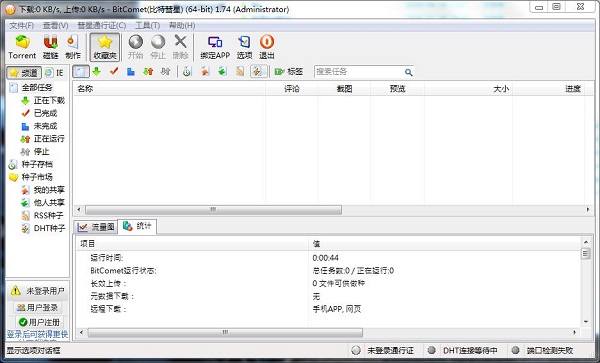Viewport: 600px width, 363px height.
Task: Click the 标签 tags button
Action: pyautogui.click(x=289, y=72)
